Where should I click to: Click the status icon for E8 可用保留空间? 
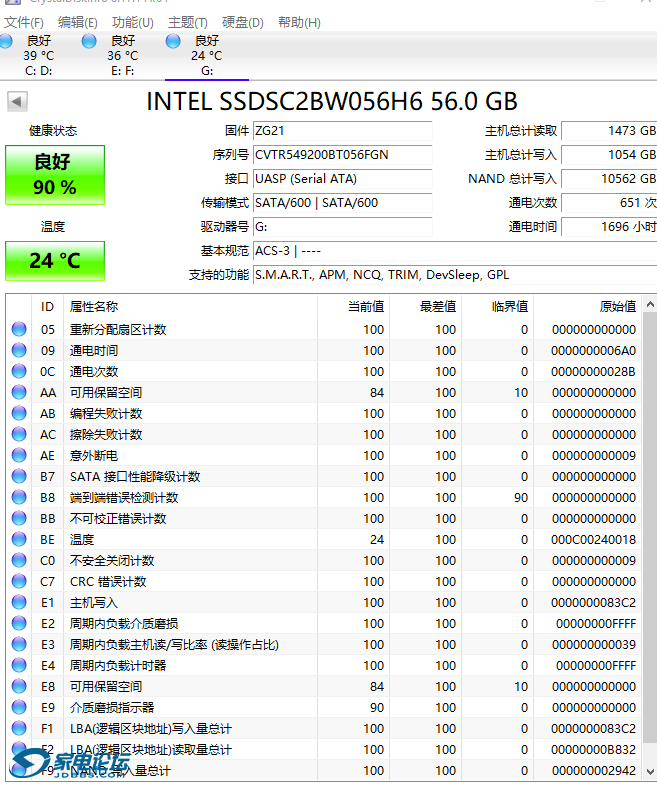coord(19,686)
